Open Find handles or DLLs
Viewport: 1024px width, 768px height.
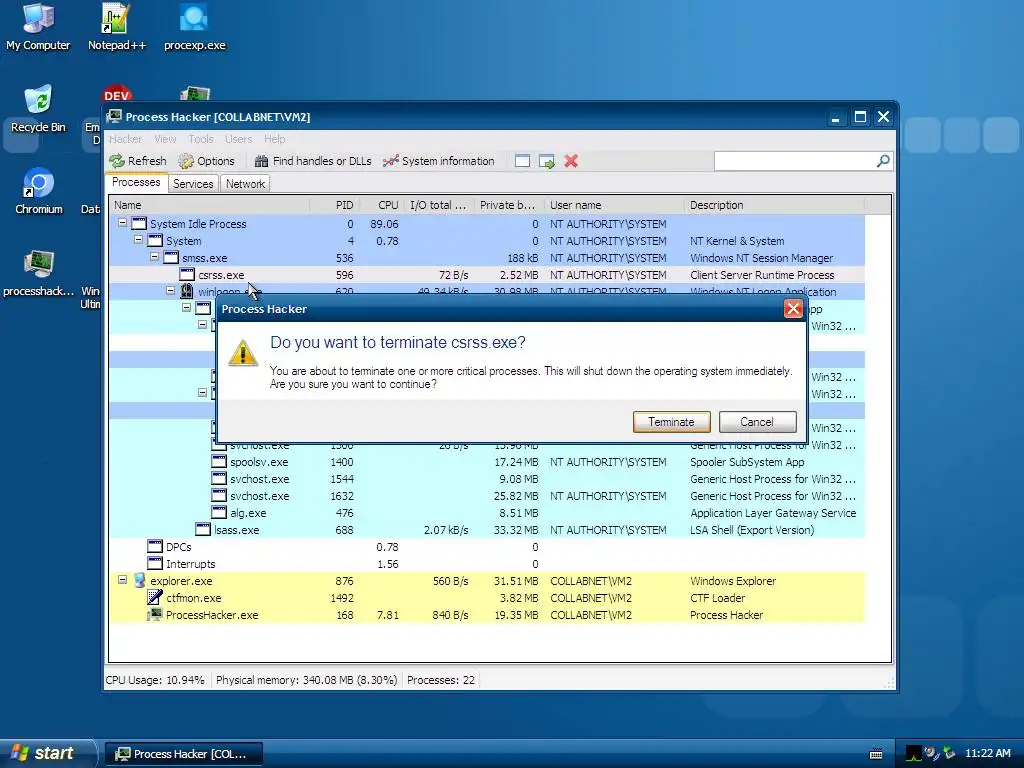(313, 161)
